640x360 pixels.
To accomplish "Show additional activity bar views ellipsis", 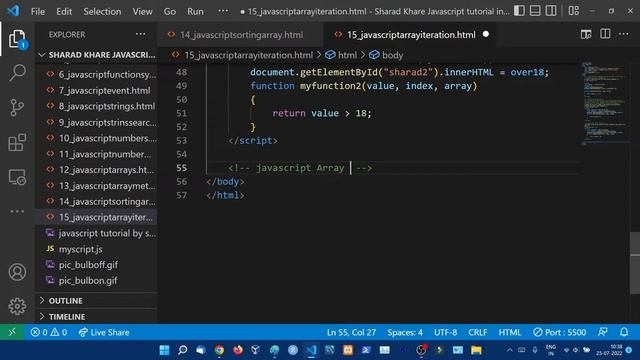I will (x=17, y=211).
